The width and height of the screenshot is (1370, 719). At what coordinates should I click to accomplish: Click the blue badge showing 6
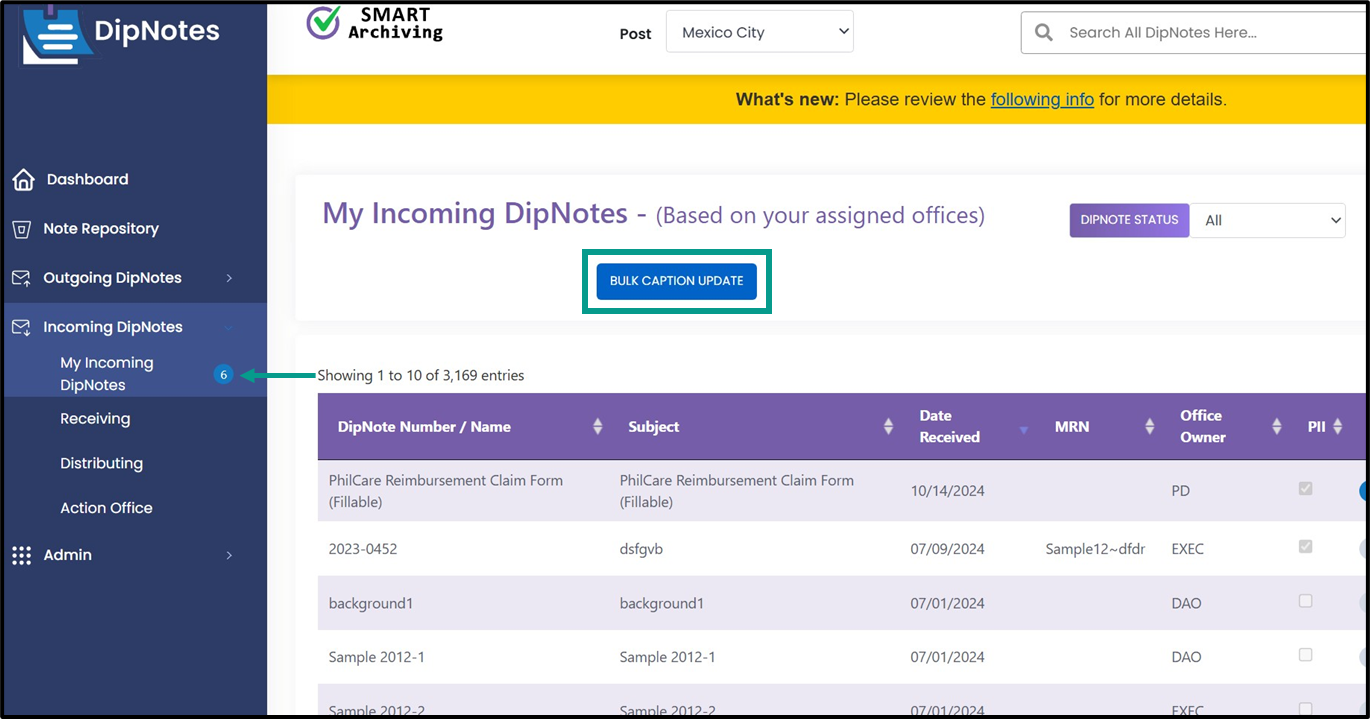pos(223,375)
